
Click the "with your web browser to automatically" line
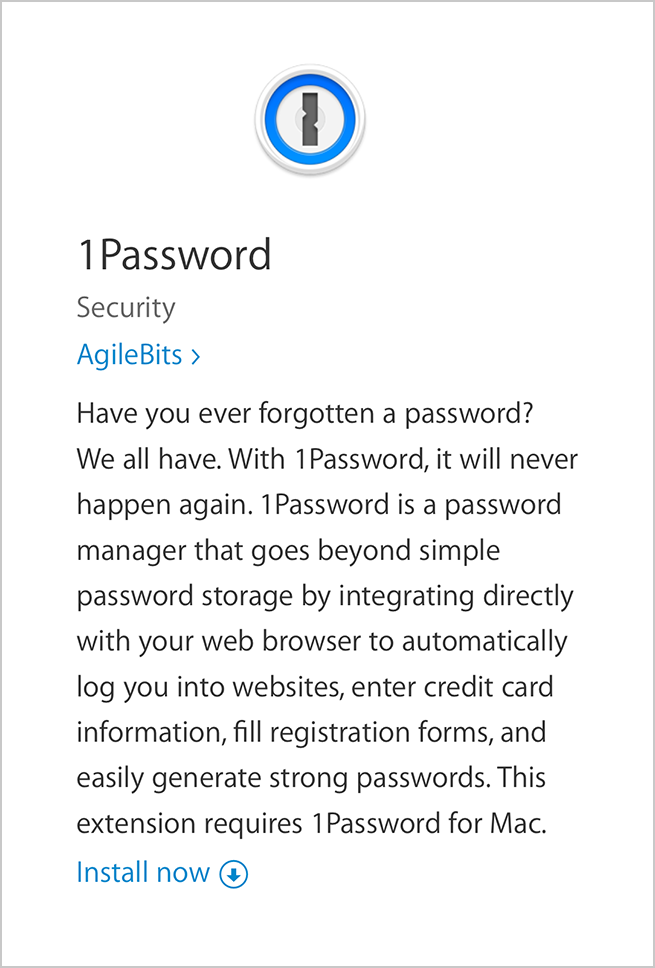pyautogui.click(x=322, y=642)
